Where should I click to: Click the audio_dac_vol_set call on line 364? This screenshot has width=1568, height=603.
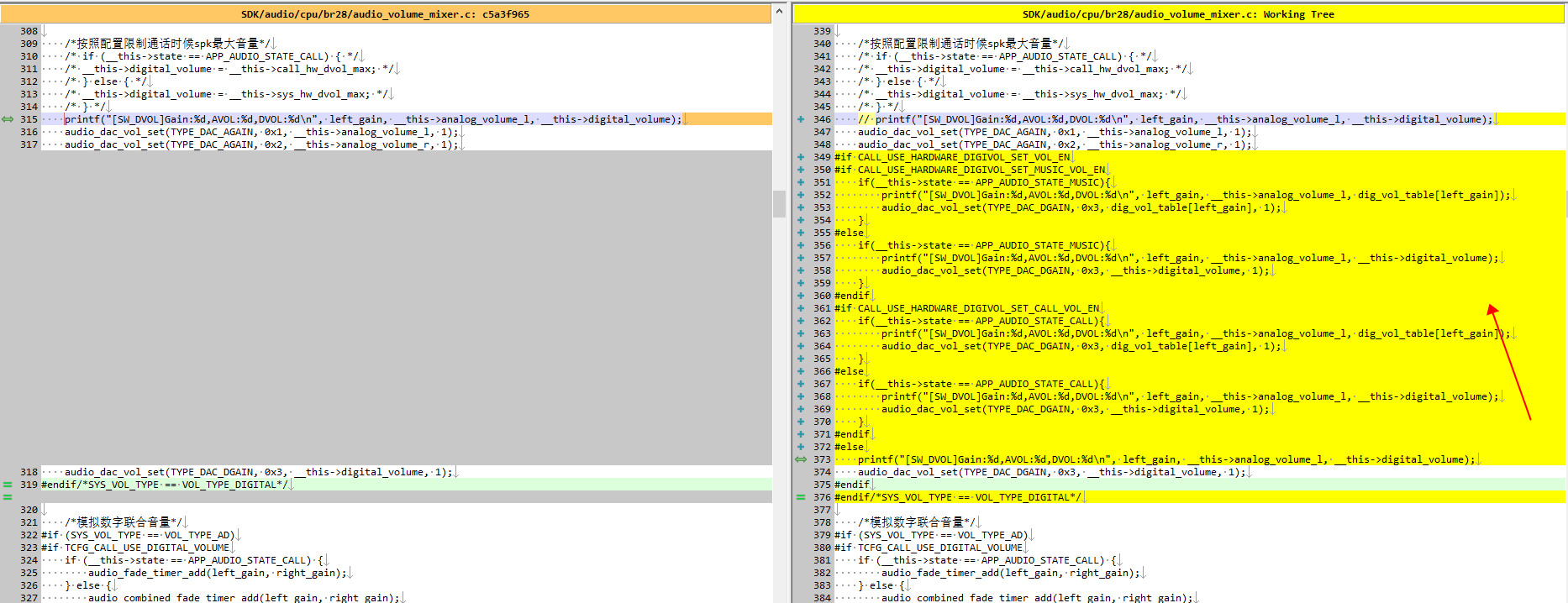click(x=1081, y=346)
